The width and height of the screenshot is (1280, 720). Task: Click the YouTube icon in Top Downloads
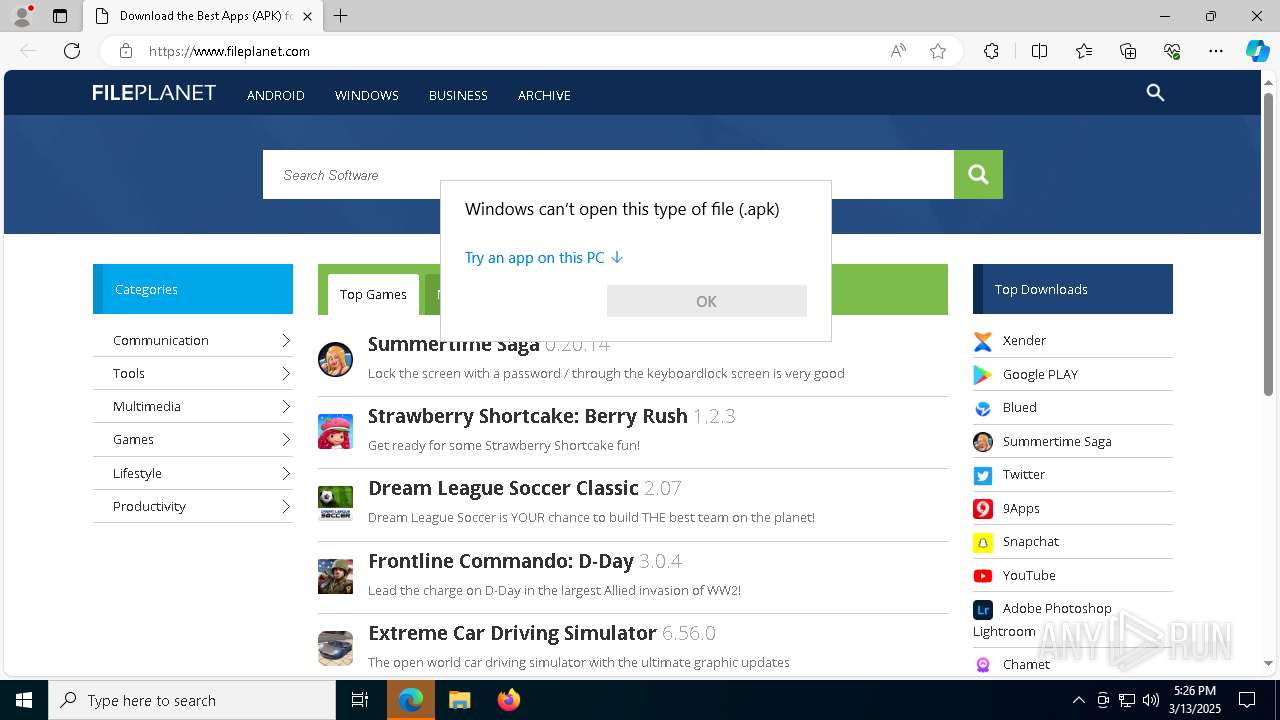[983, 576]
